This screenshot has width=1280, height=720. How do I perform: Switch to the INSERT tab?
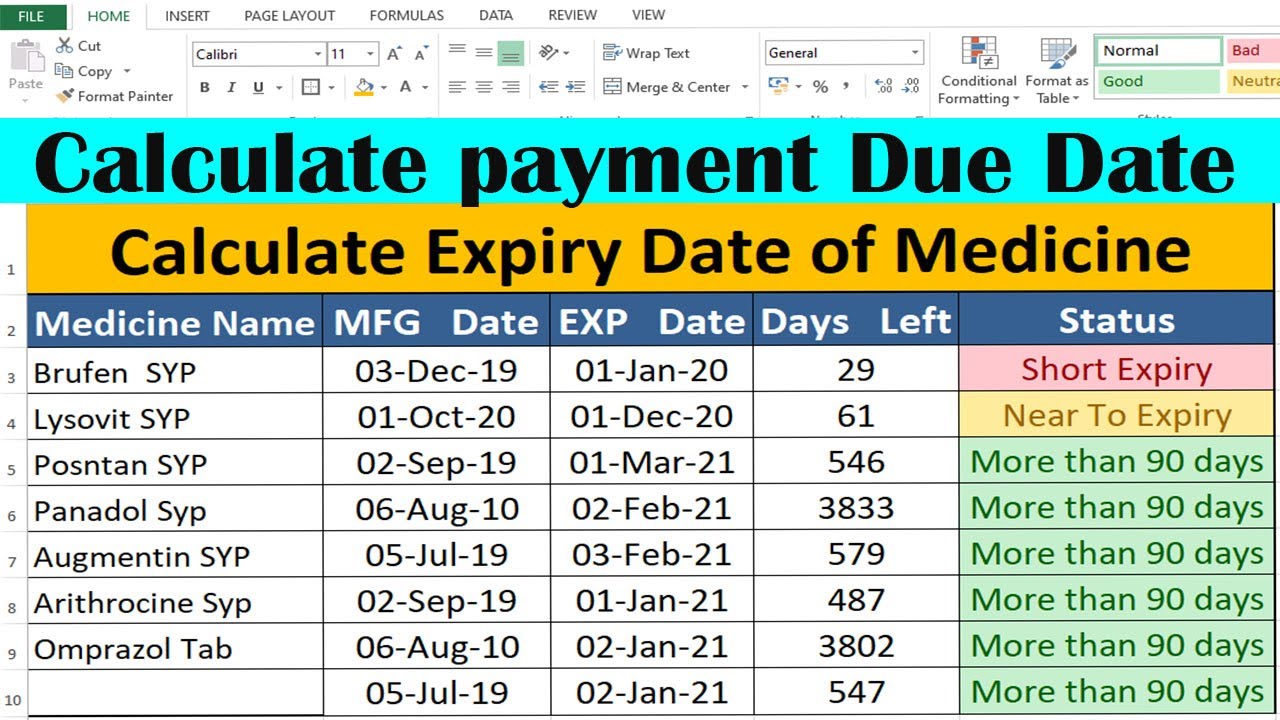pos(187,16)
